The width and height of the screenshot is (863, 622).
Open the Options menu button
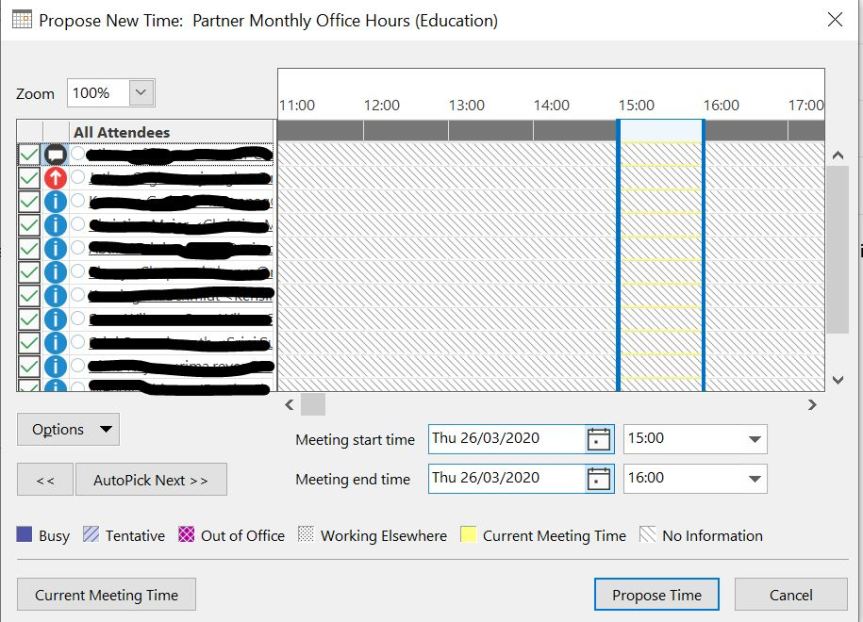pos(68,430)
